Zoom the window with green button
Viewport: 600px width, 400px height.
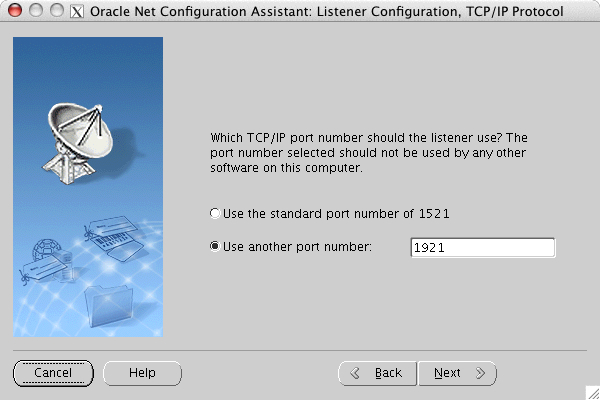(x=54, y=11)
